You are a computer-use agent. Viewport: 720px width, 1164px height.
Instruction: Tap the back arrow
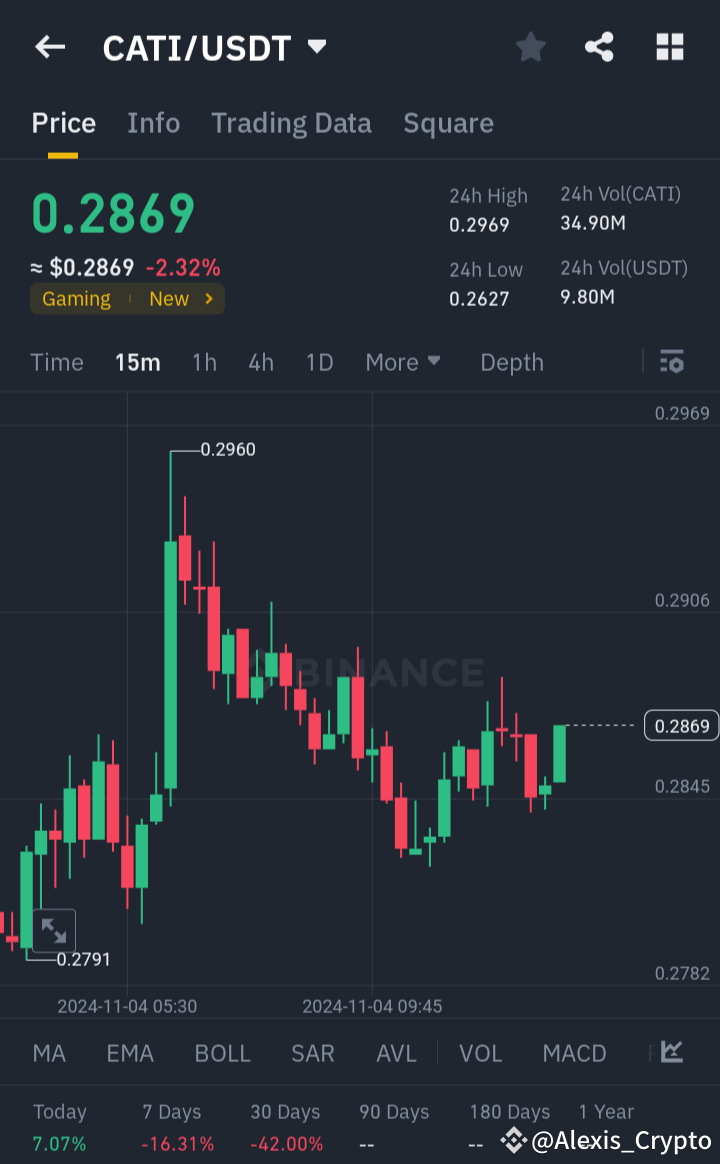(x=50, y=47)
